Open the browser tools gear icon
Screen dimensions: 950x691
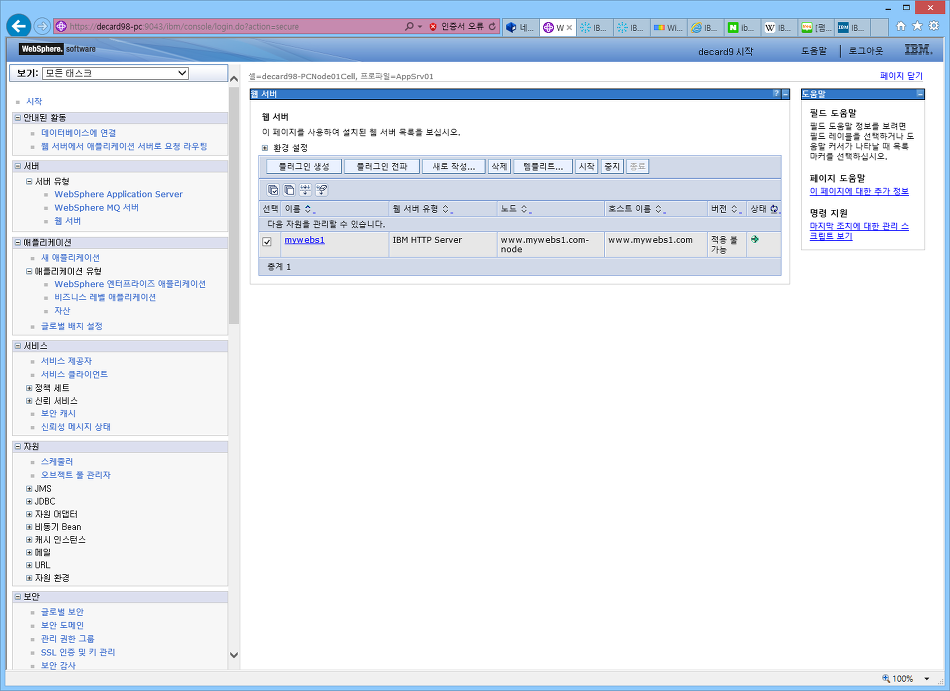point(934,26)
